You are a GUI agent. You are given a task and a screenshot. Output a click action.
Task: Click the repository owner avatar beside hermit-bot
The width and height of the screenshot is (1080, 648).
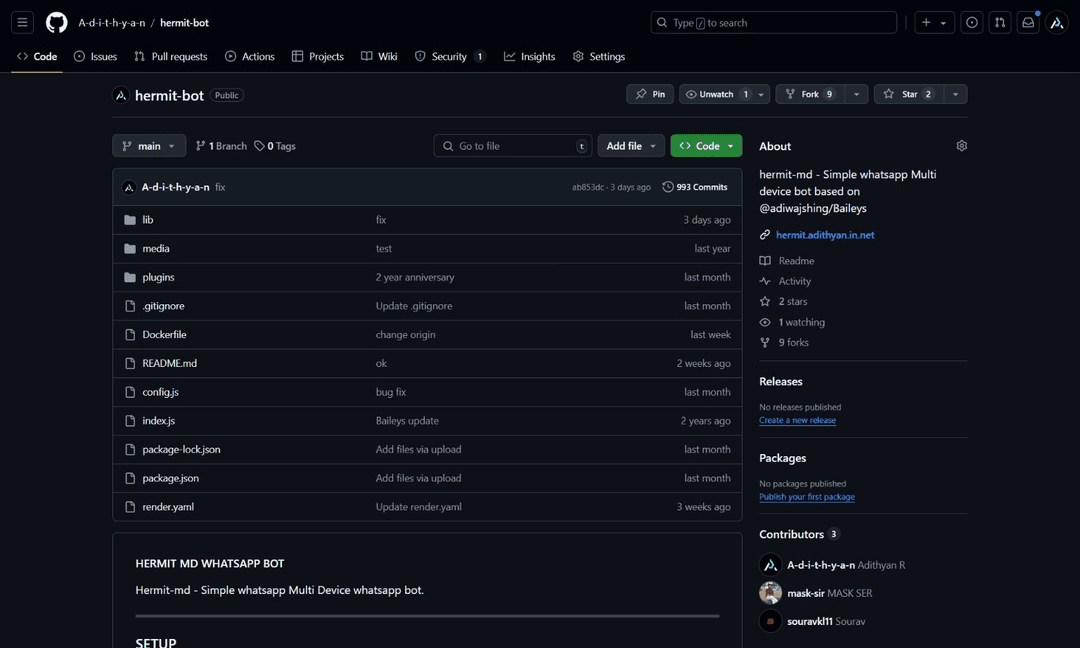(121, 96)
